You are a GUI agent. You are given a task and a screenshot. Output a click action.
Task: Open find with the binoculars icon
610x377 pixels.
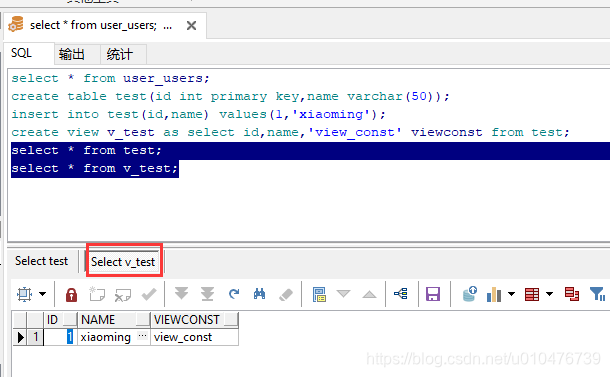coord(259,294)
